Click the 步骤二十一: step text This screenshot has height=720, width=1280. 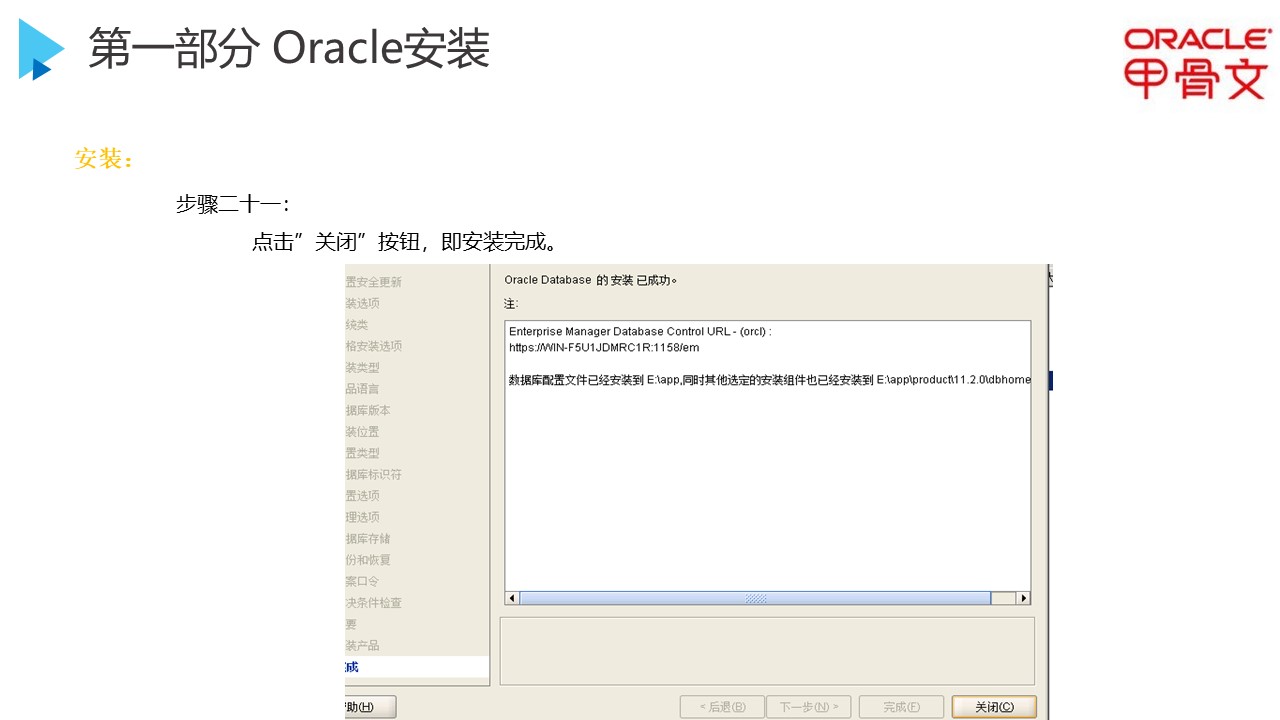coord(233,204)
